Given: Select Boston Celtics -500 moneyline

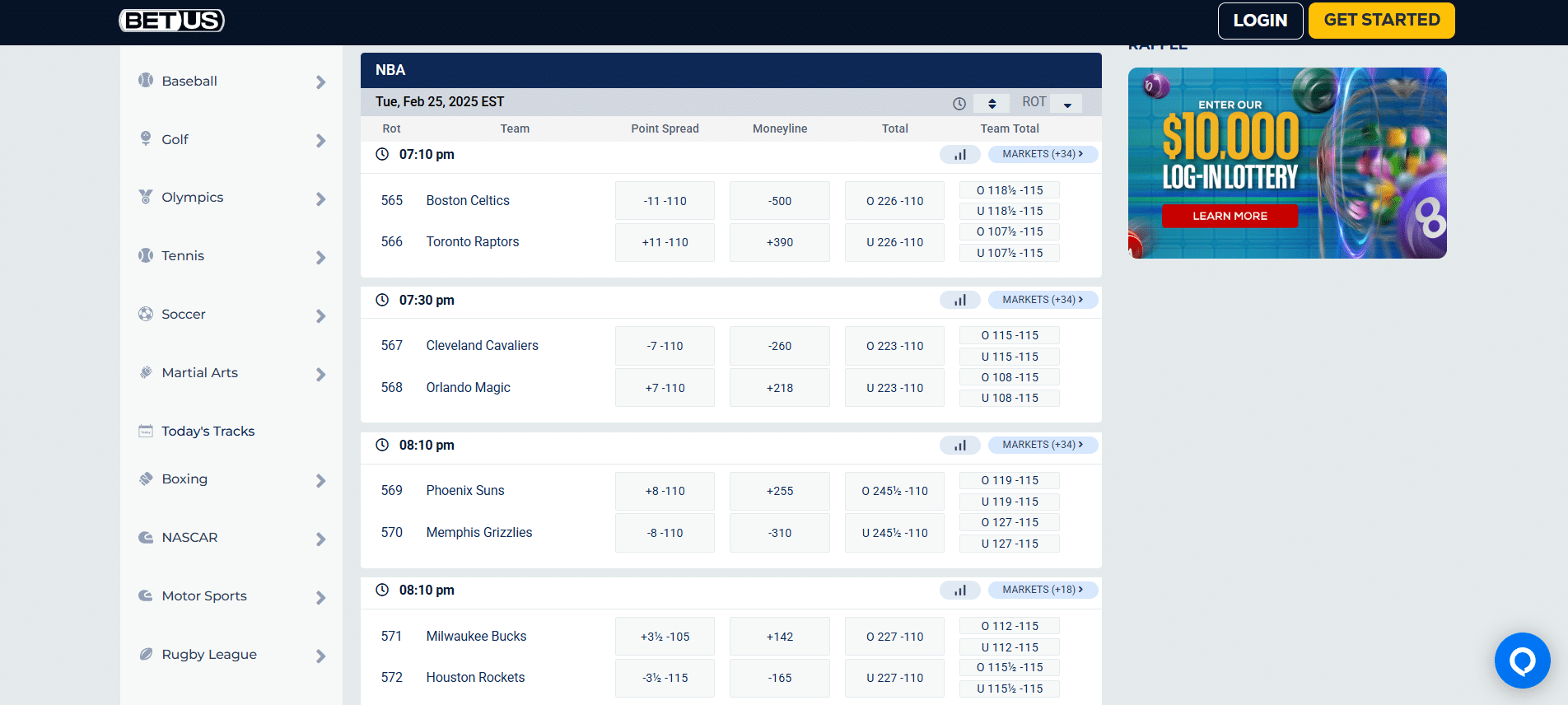Looking at the screenshot, I should (780, 201).
